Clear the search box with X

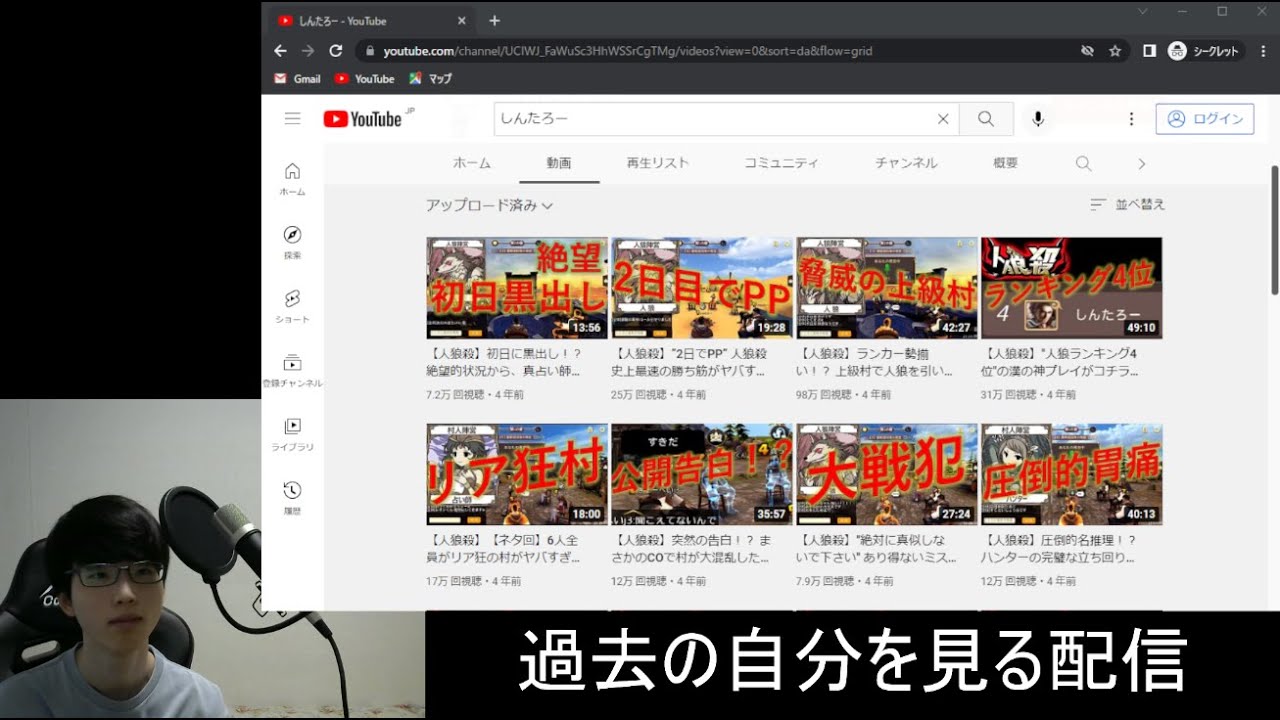coord(942,119)
